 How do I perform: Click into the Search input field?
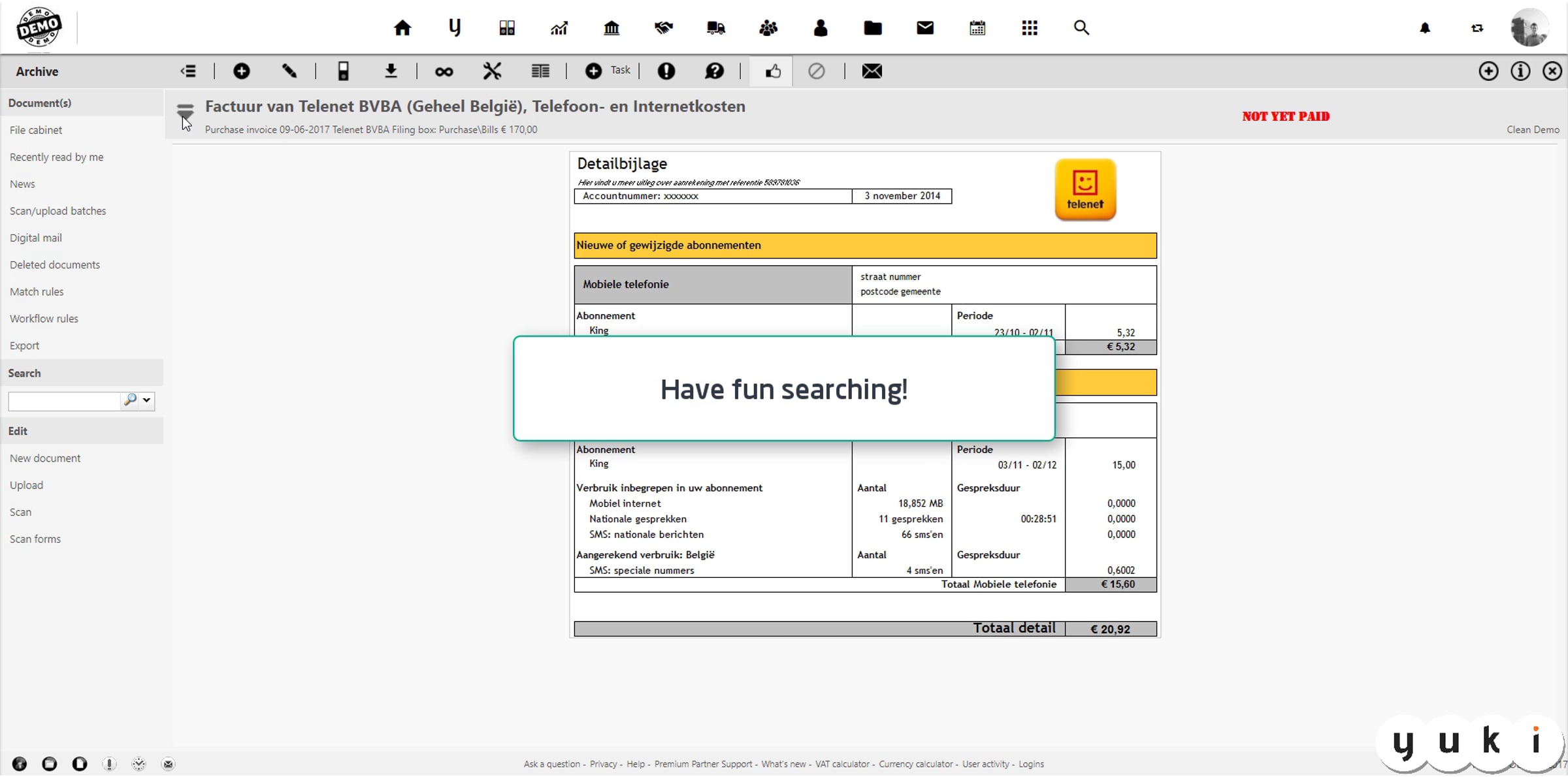64,401
